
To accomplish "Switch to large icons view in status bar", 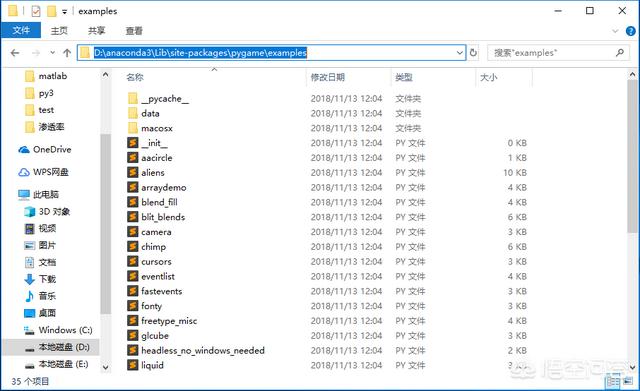I will tap(628, 382).
